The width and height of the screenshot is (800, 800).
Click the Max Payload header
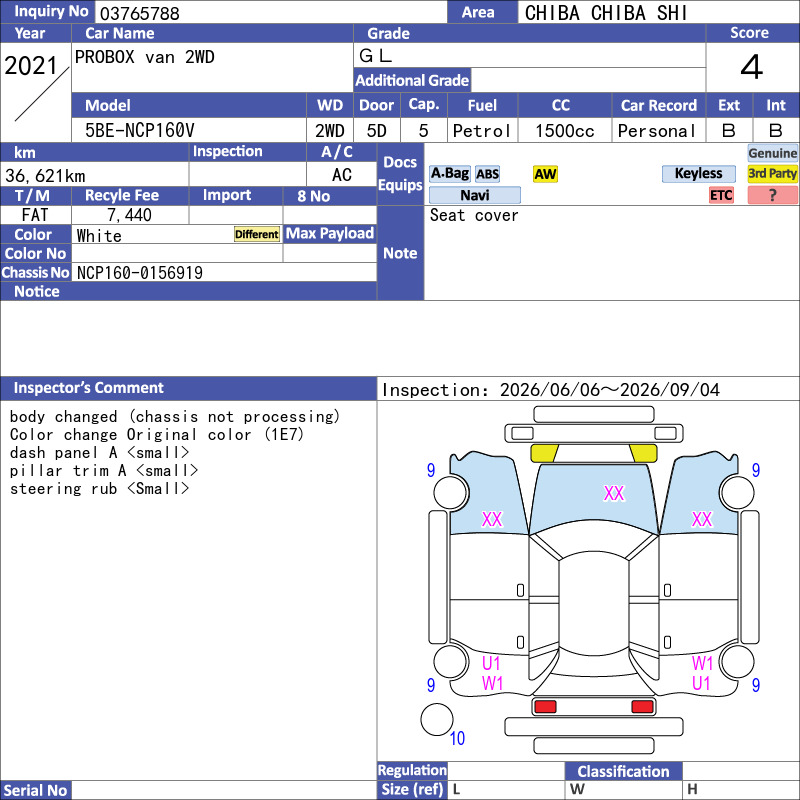click(x=330, y=233)
